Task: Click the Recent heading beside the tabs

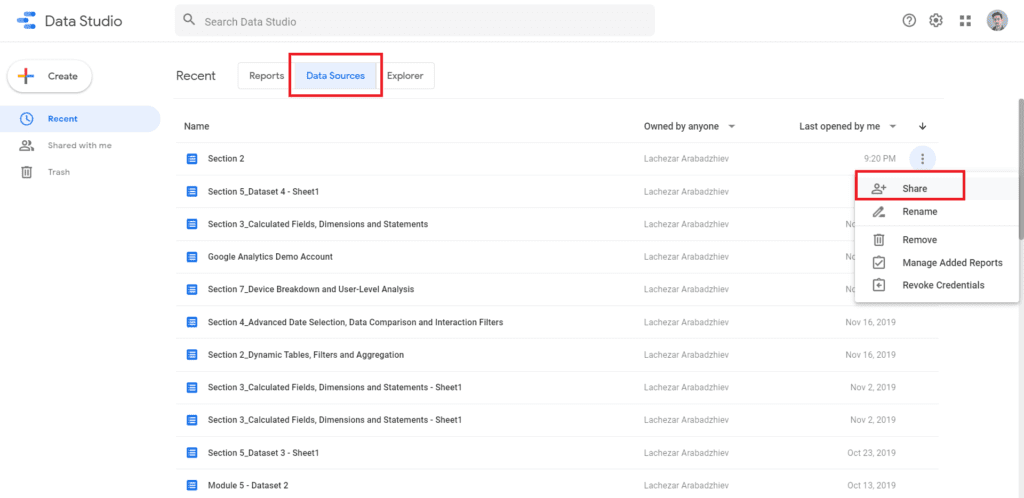Action: click(x=196, y=76)
